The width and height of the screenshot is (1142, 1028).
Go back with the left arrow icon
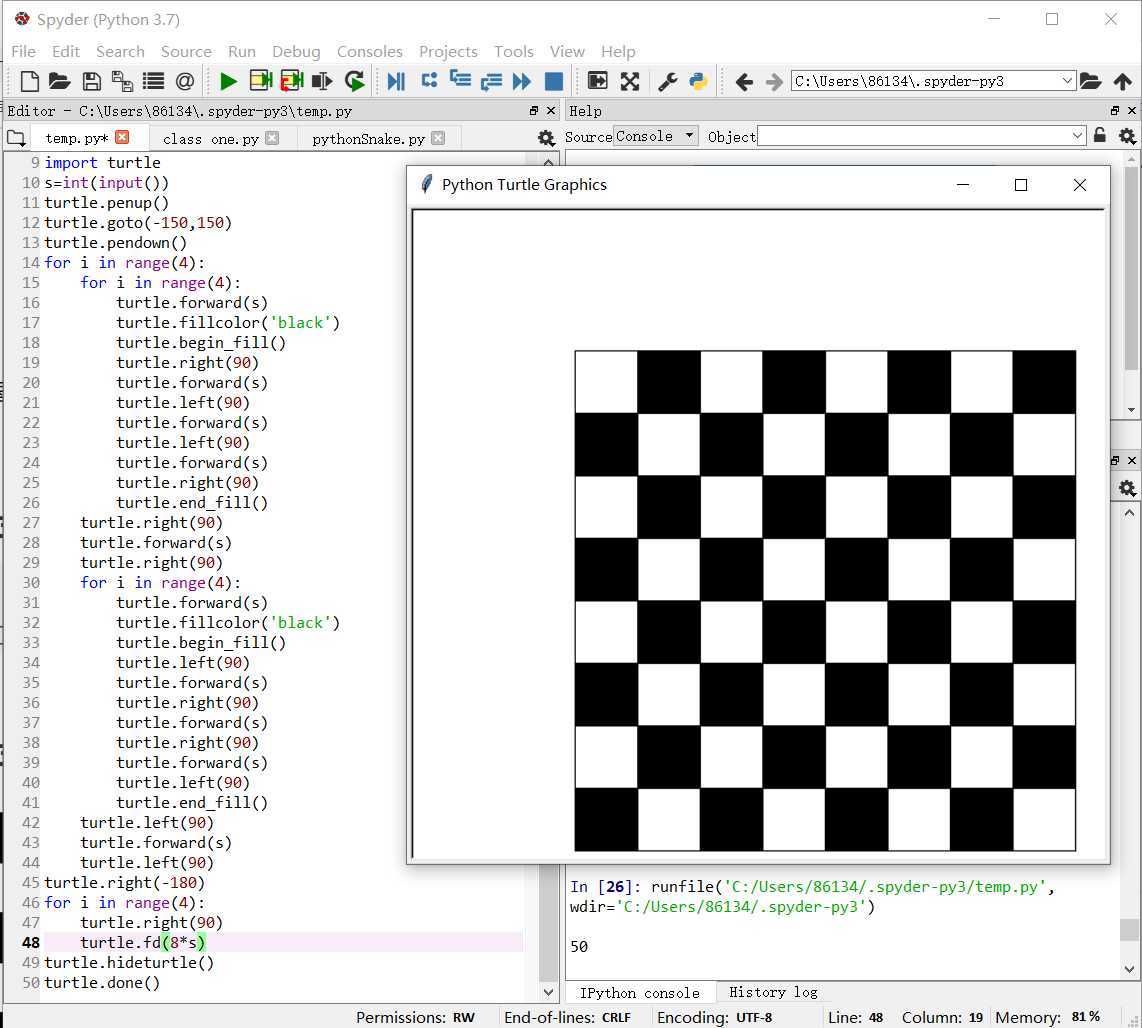click(x=744, y=82)
